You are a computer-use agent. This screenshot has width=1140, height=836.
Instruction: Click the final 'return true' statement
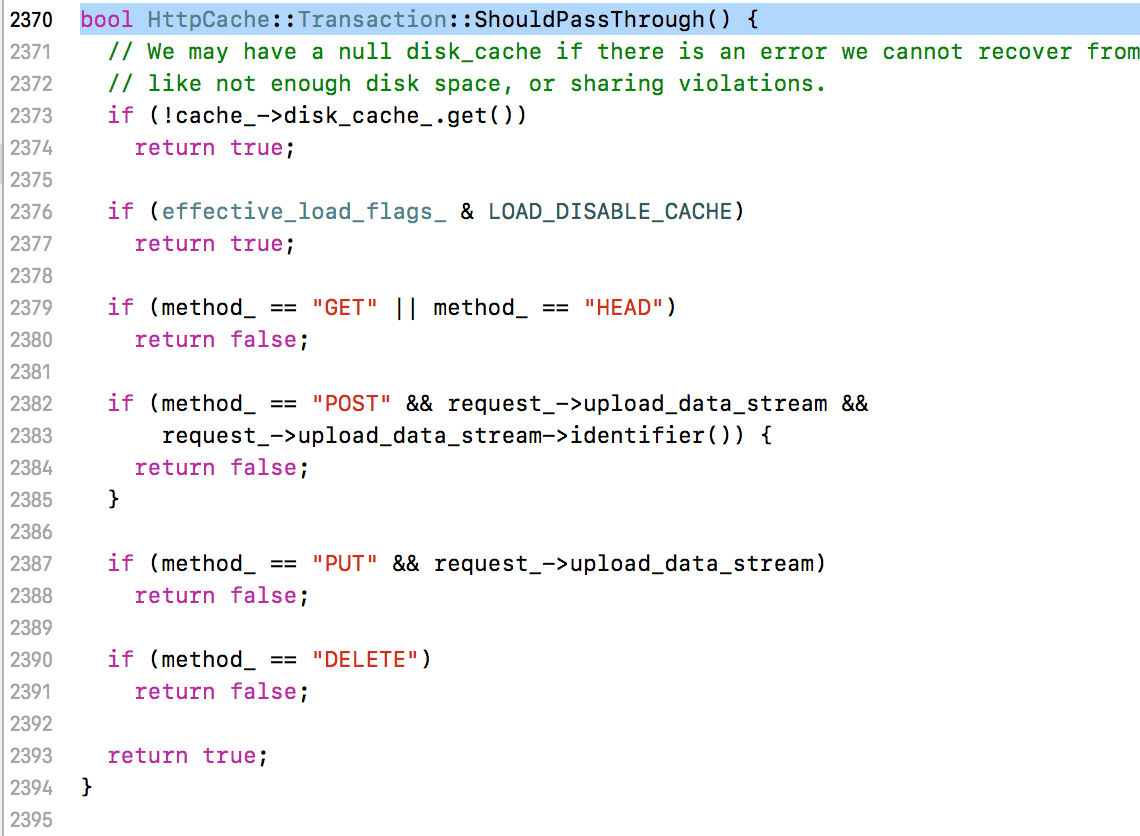pyautogui.click(x=188, y=755)
